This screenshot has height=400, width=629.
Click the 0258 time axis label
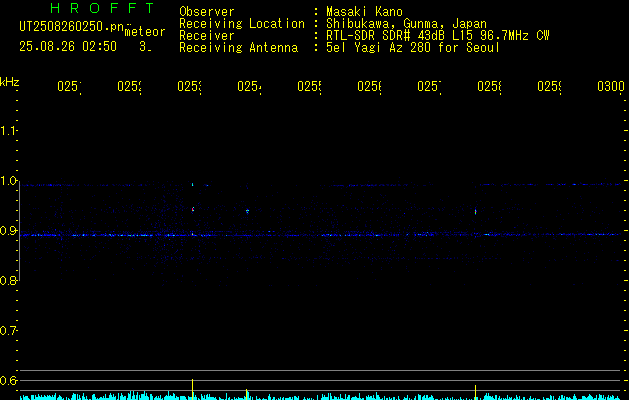pos(489,86)
